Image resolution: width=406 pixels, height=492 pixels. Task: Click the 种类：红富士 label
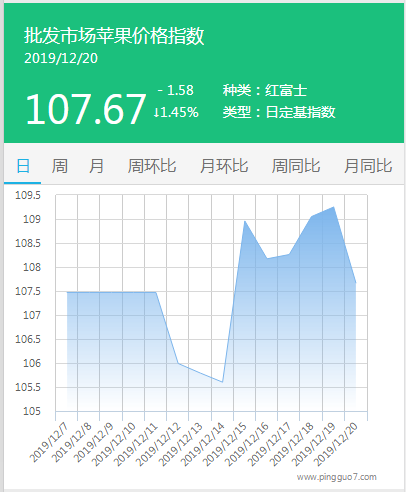pos(265,90)
